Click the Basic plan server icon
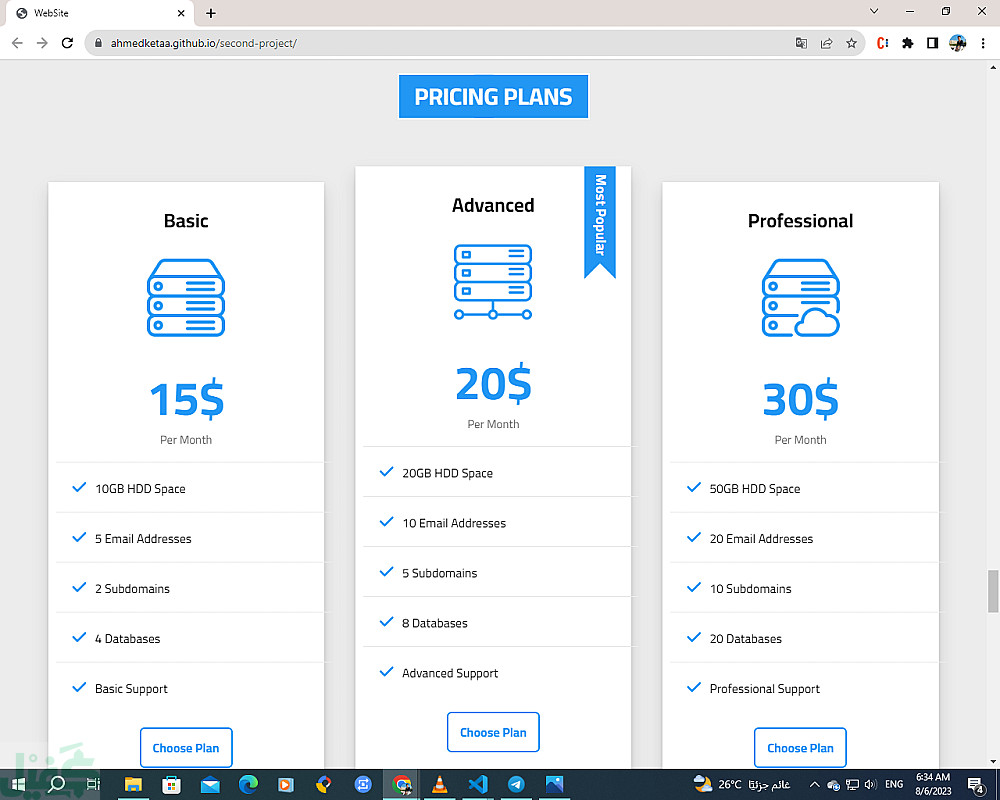1000x800 pixels. pos(186,297)
